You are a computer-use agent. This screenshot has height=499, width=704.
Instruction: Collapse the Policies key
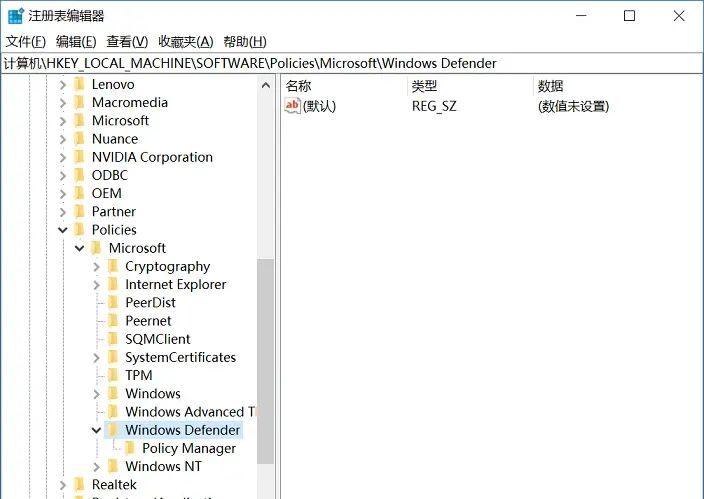tap(63, 230)
